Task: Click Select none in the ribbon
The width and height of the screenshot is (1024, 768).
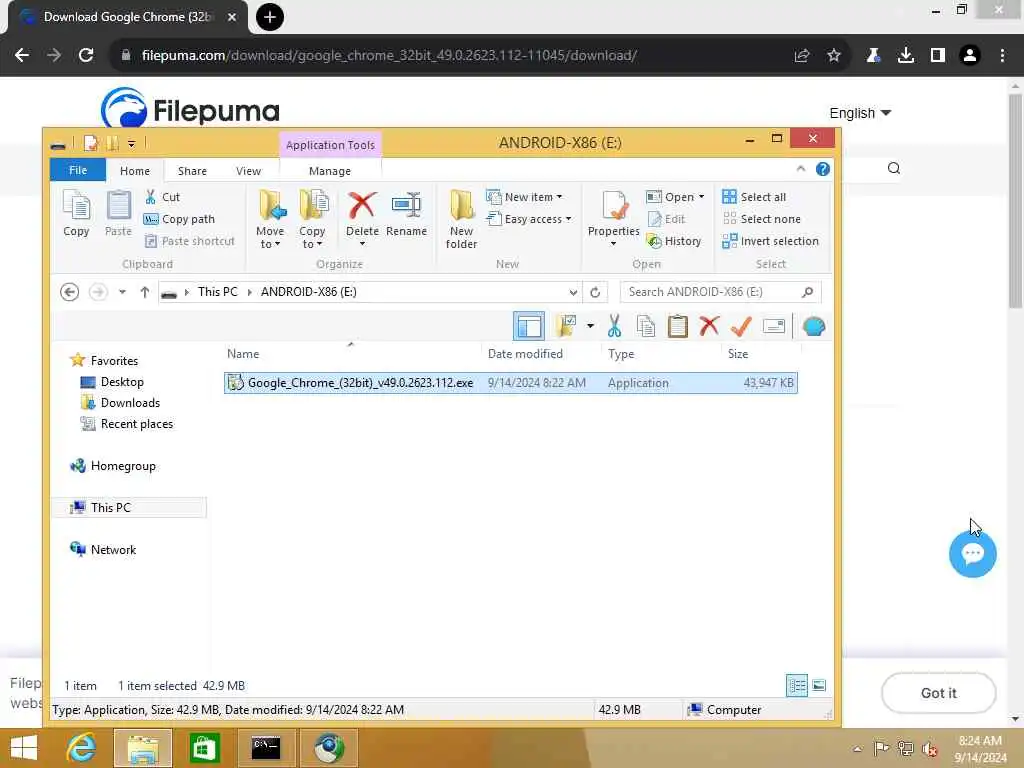Action: tap(761, 219)
